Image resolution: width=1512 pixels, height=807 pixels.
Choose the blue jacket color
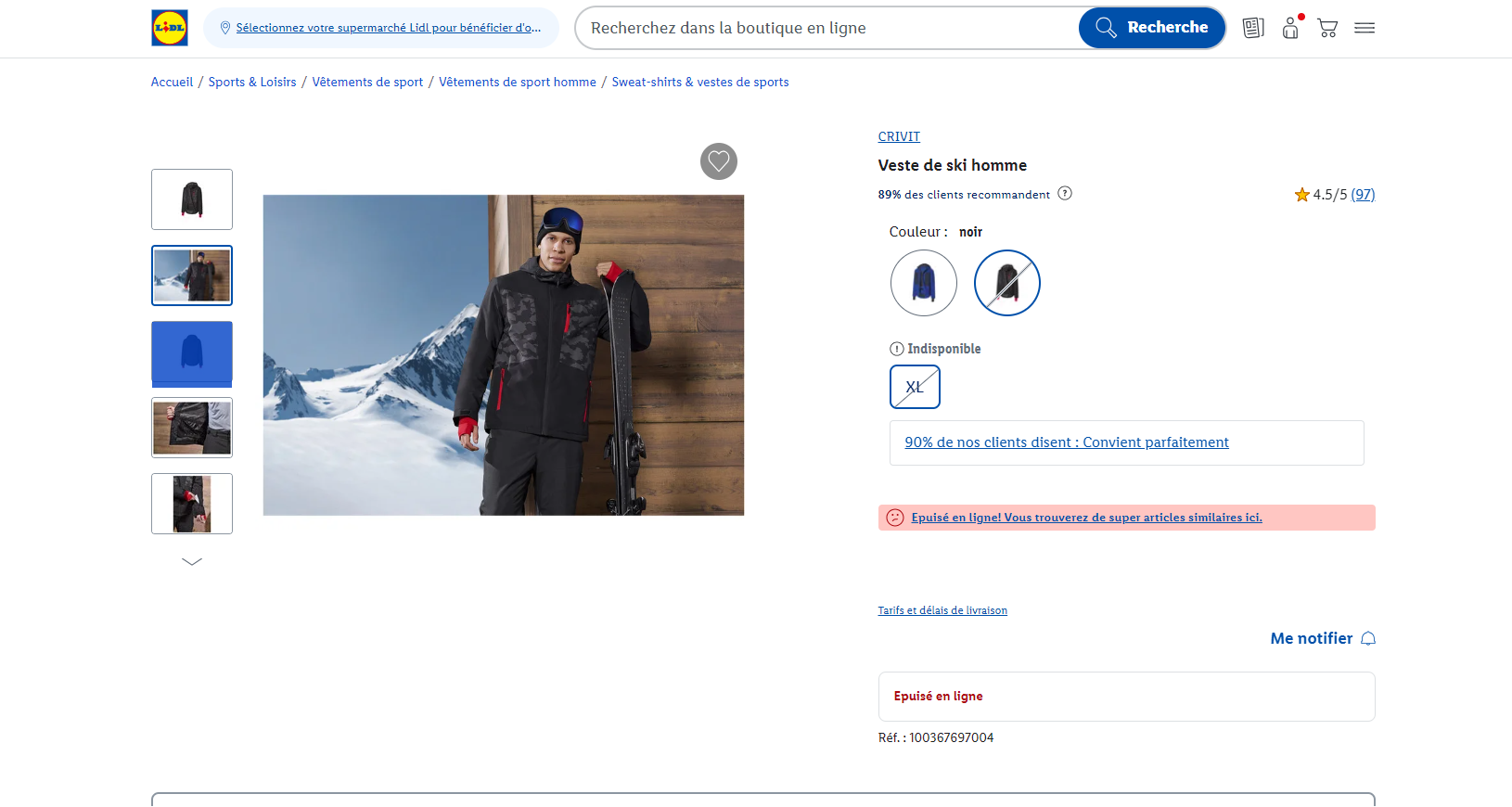[924, 283]
